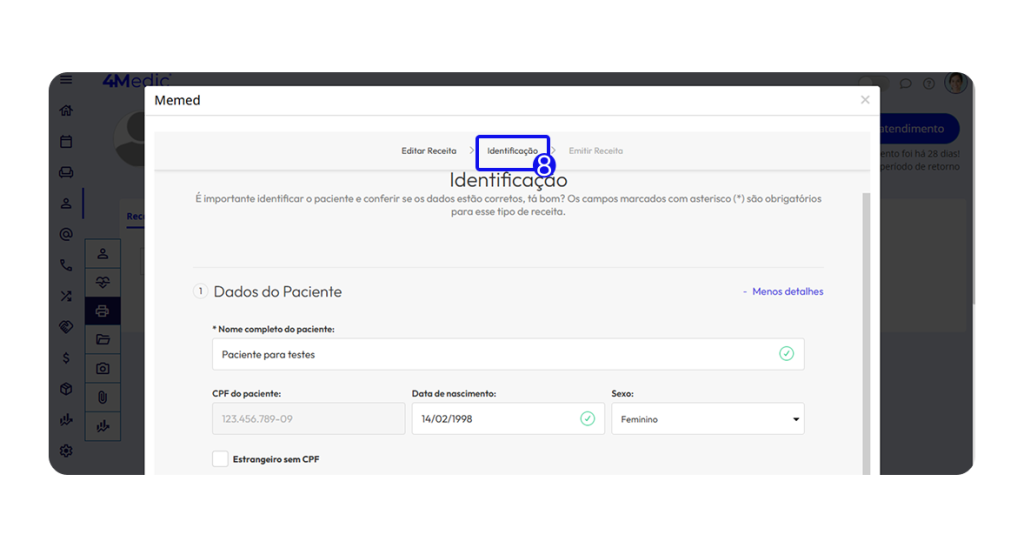This screenshot has width=1024, height=548.
Task: Click the Data de nascimento field
Action: [x=495, y=419]
